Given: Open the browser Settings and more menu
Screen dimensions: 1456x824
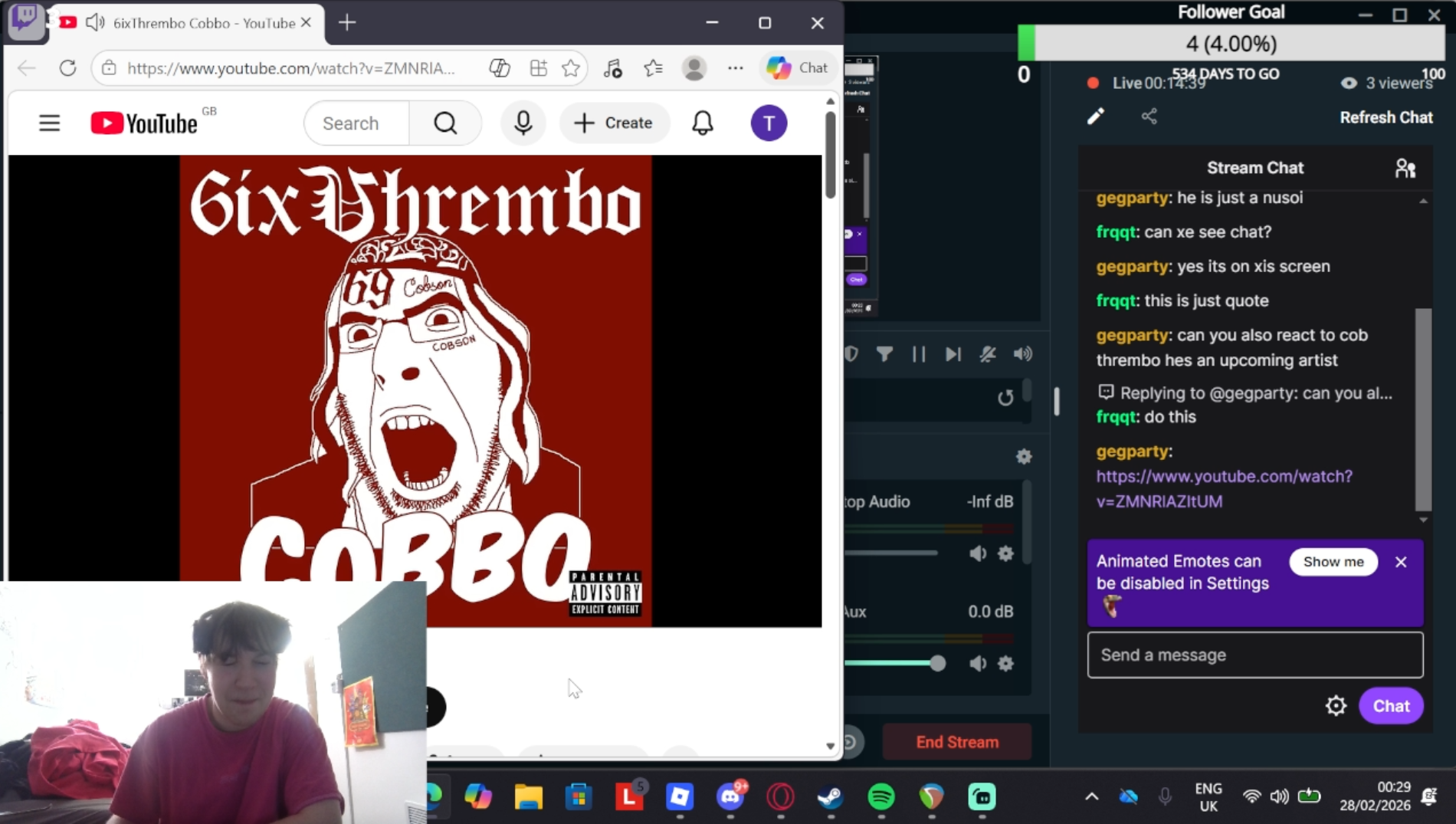Looking at the screenshot, I should (735, 68).
